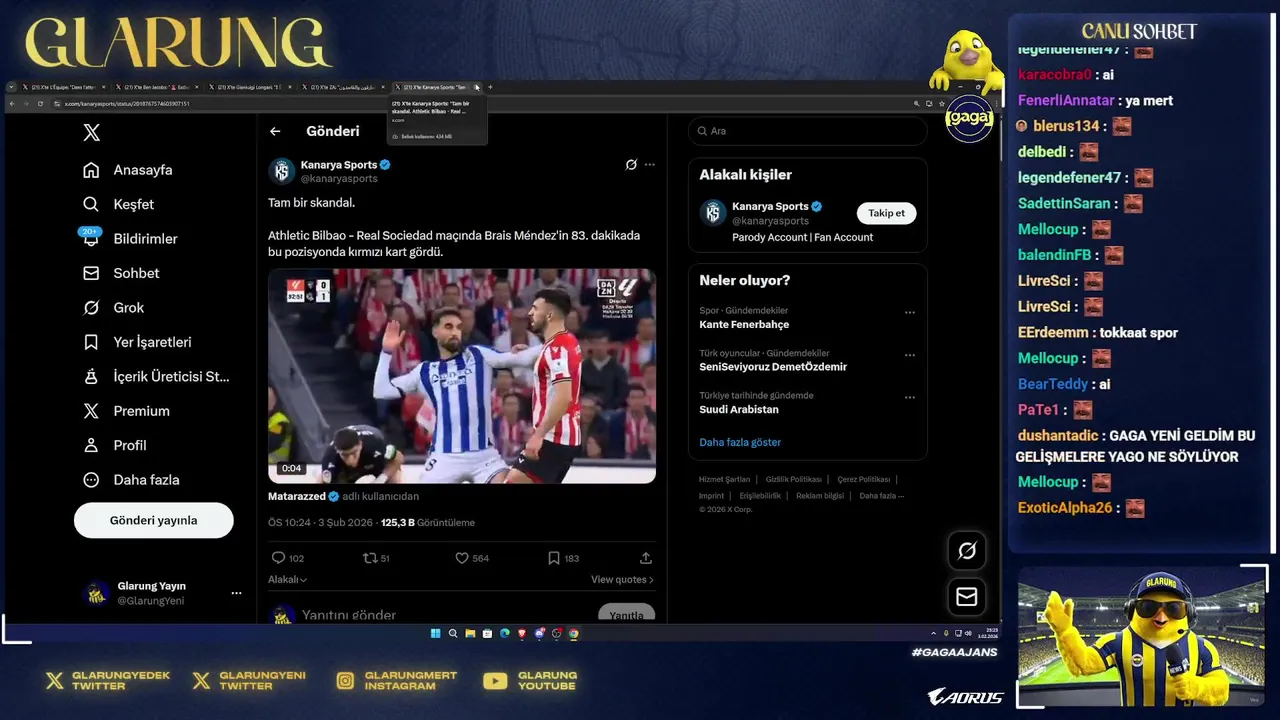Click the browser address bar URL
The width and height of the screenshot is (1280, 720).
click(x=127, y=104)
